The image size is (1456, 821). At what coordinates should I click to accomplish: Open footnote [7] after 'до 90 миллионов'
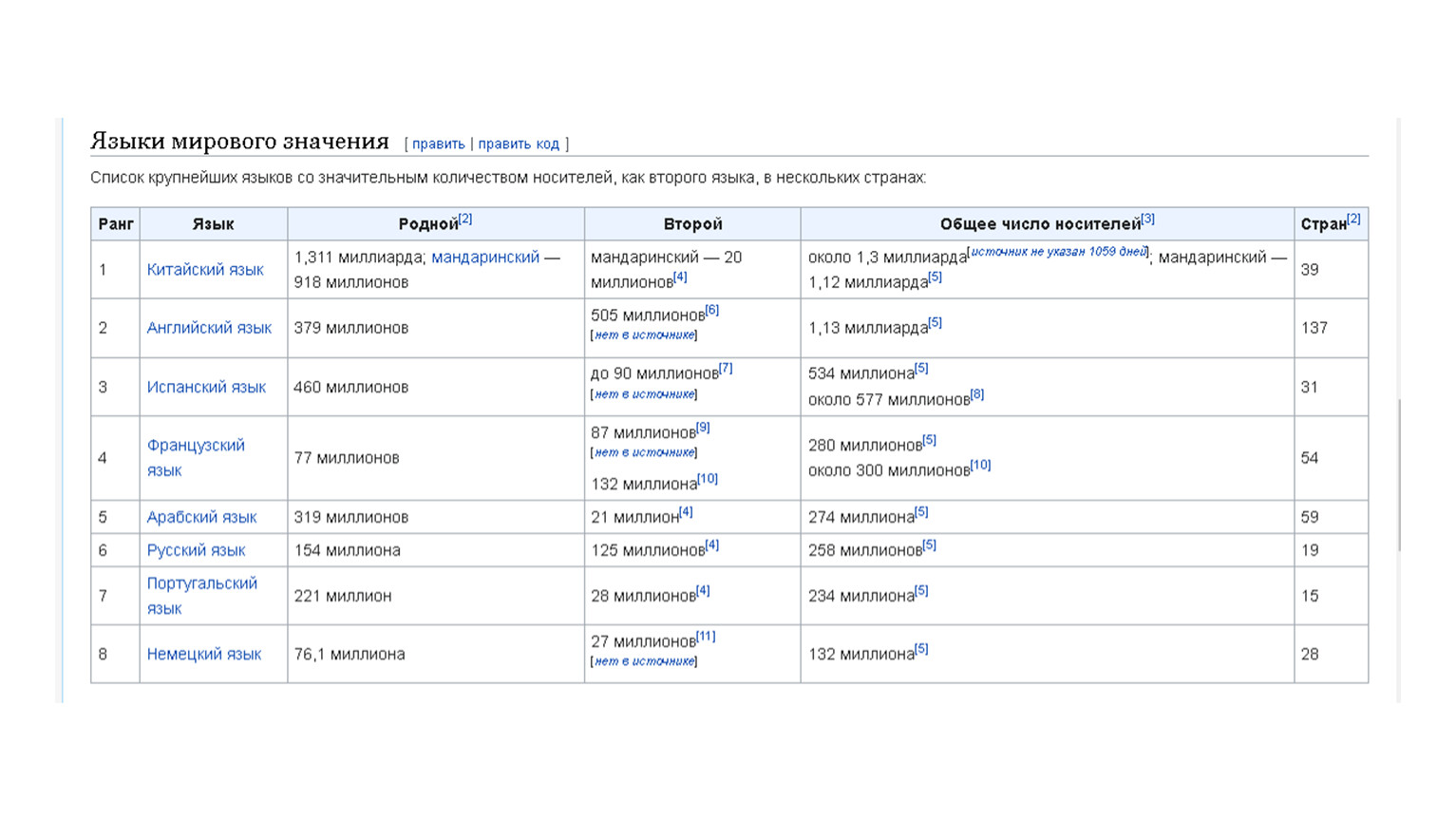pyautogui.click(x=726, y=369)
